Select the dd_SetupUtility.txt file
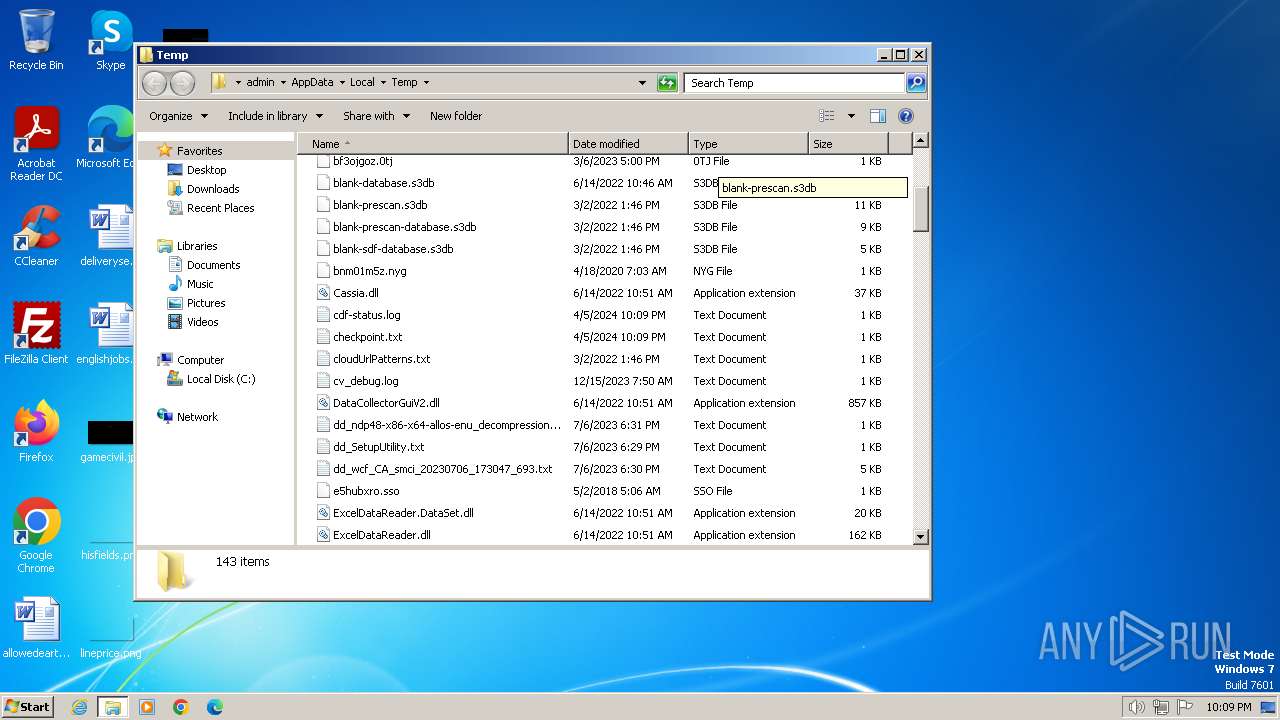The height and width of the screenshot is (720, 1280). click(378, 447)
